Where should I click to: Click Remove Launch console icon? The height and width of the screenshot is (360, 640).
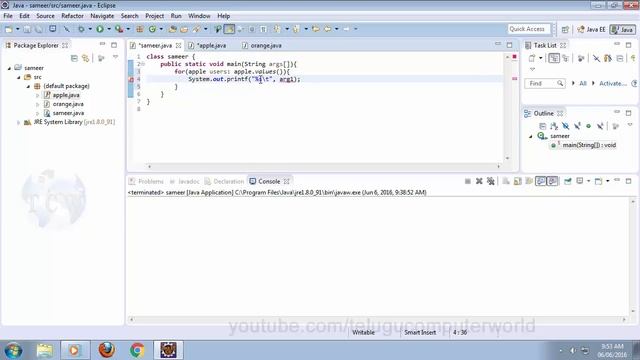tap(479, 181)
